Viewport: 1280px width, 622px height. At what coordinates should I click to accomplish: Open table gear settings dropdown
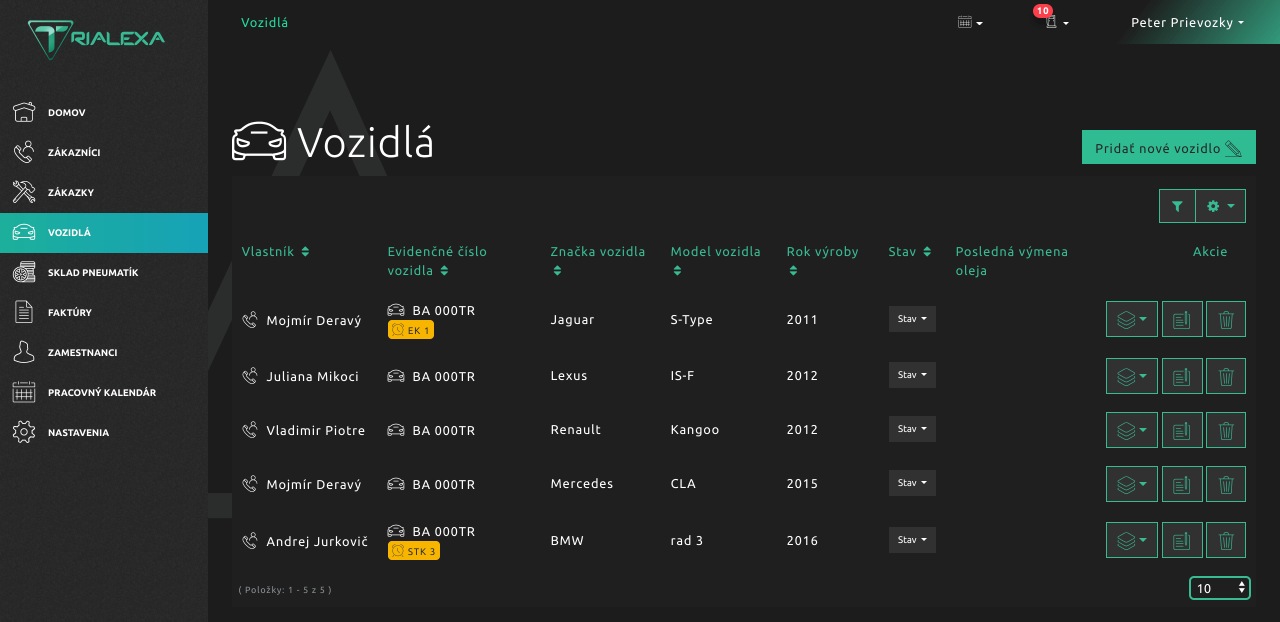pos(1220,206)
